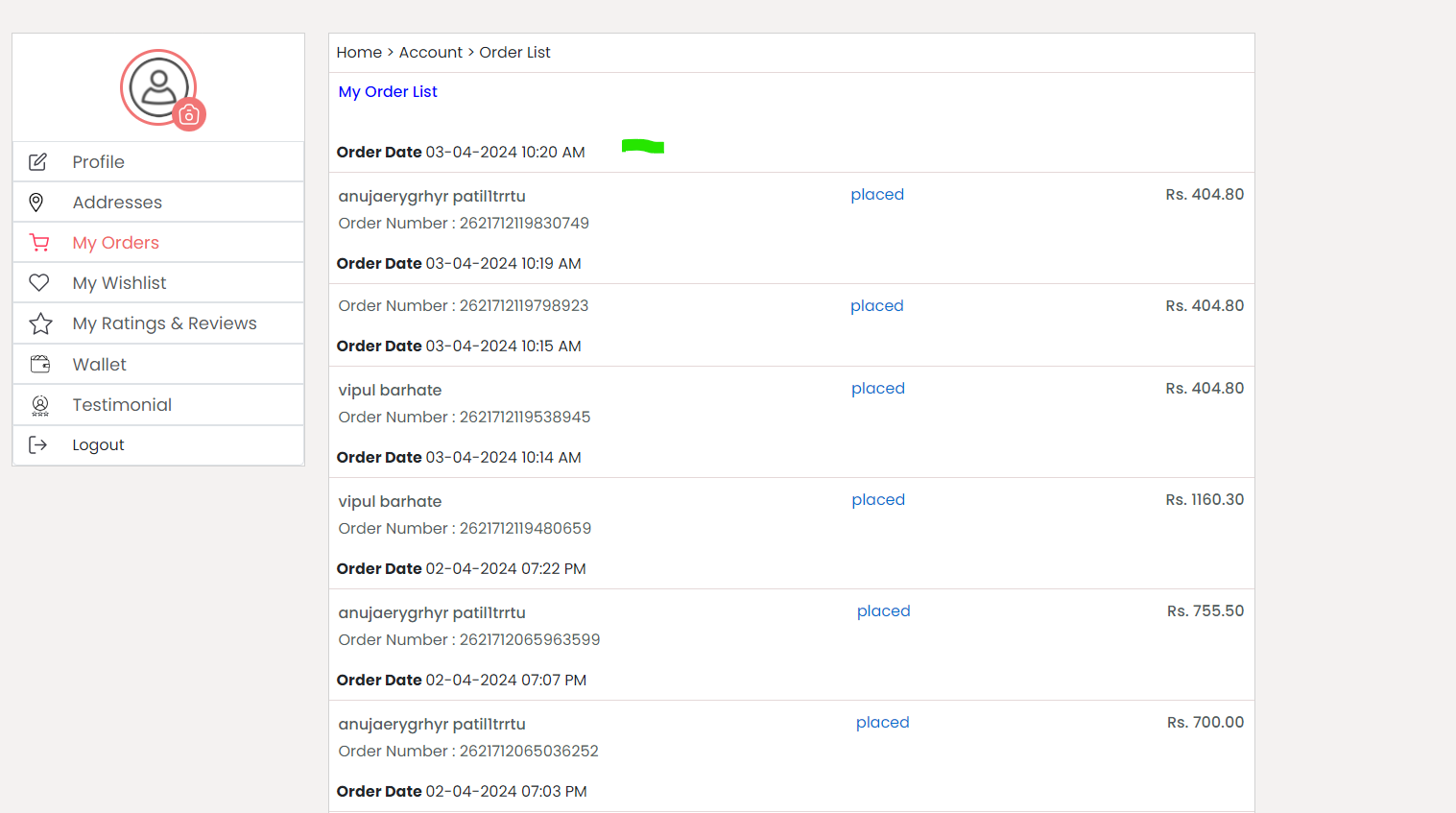Click customer name above order 2621712065963599
Image resolution: width=1456 pixels, height=813 pixels.
(432, 613)
